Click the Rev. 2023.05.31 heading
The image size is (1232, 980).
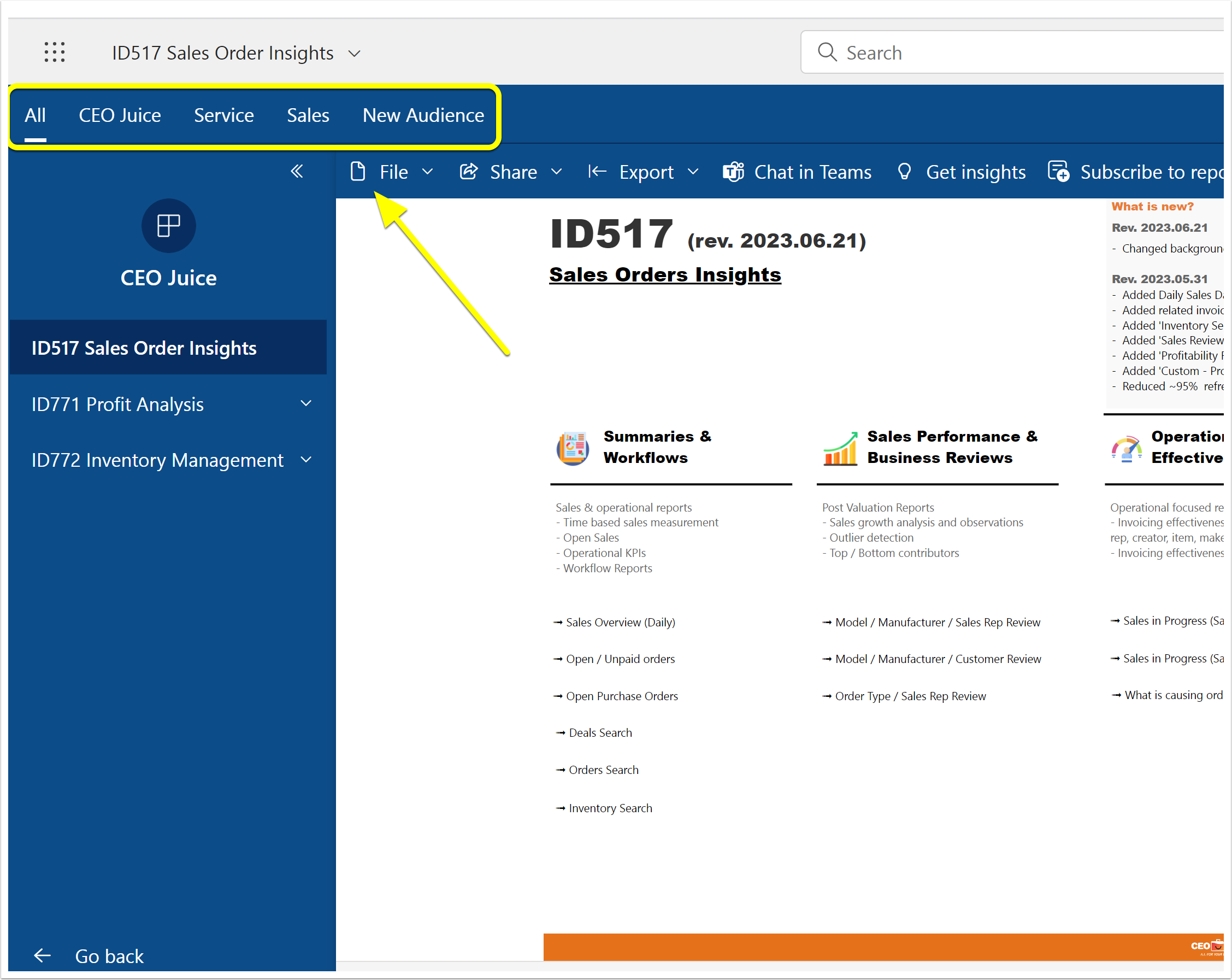[1159, 279]
